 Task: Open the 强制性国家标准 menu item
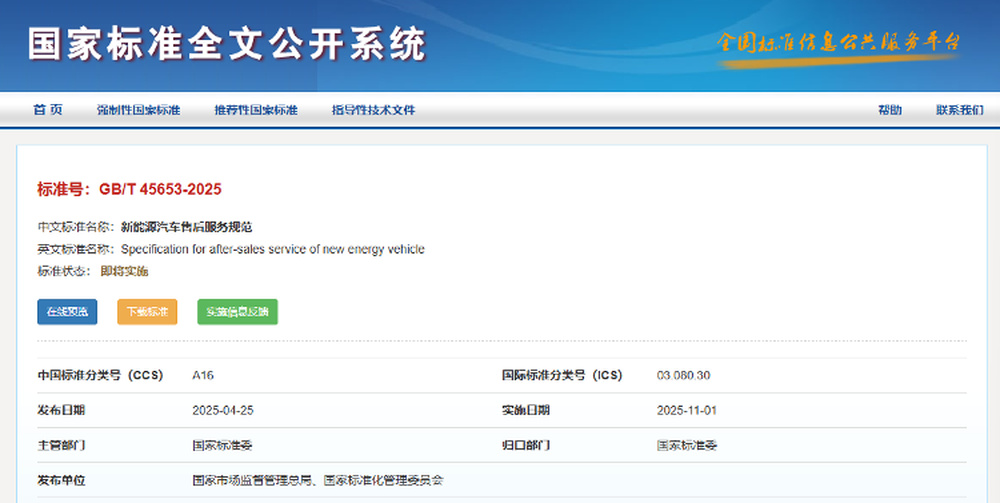(x=138, y=110)
